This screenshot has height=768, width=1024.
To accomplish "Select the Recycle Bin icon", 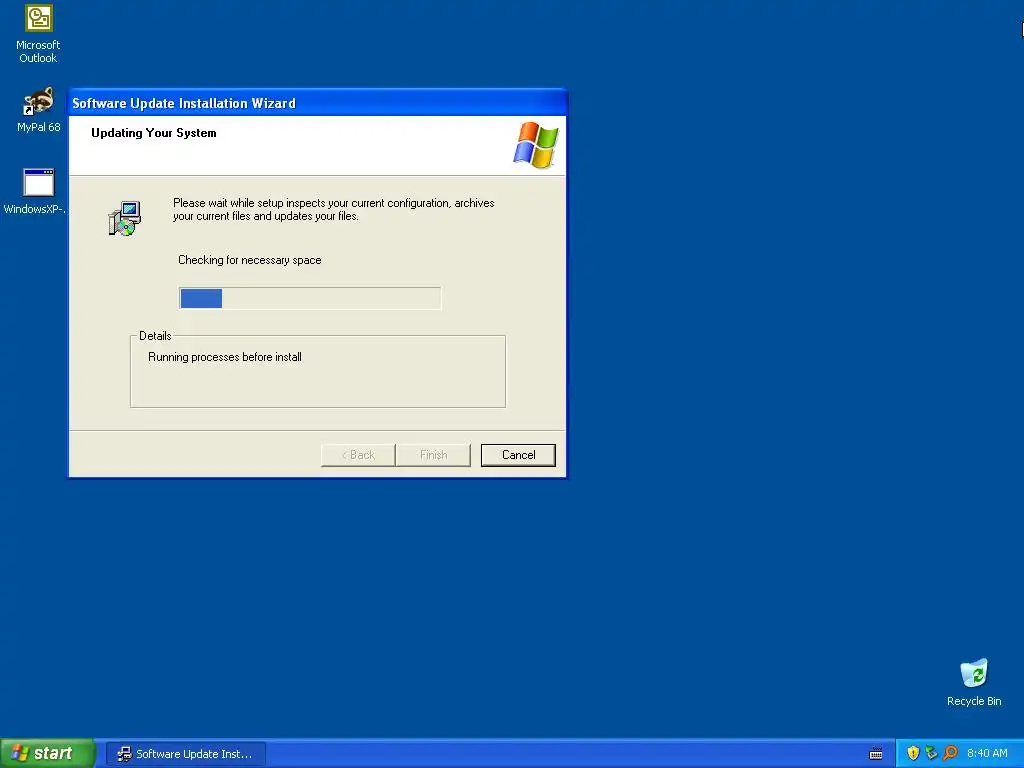I will point(974,682).
